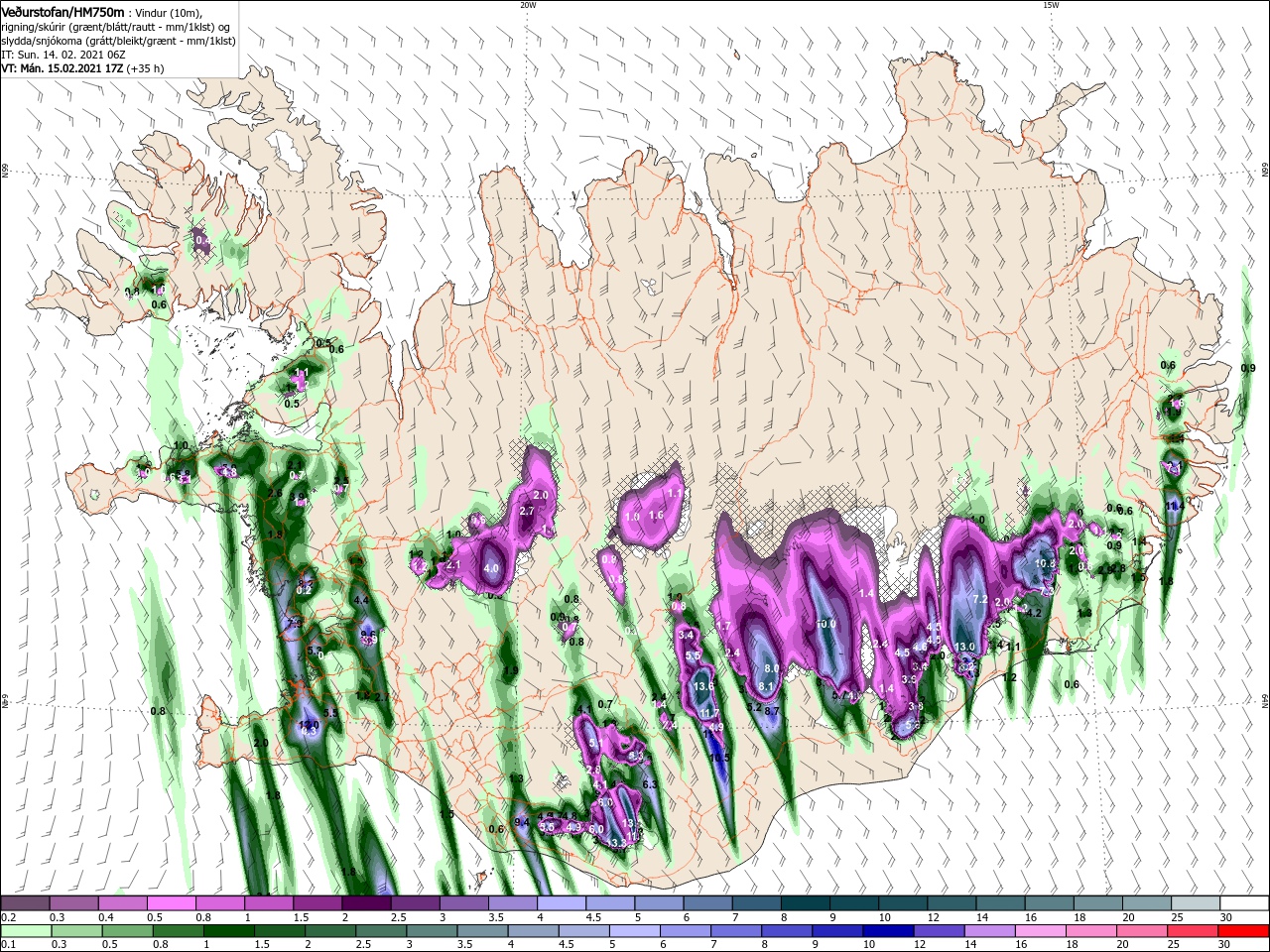Click the '6.3' precipitation value on the map
The height and width of the screenshot is (952, 1270).
point(651,784)
